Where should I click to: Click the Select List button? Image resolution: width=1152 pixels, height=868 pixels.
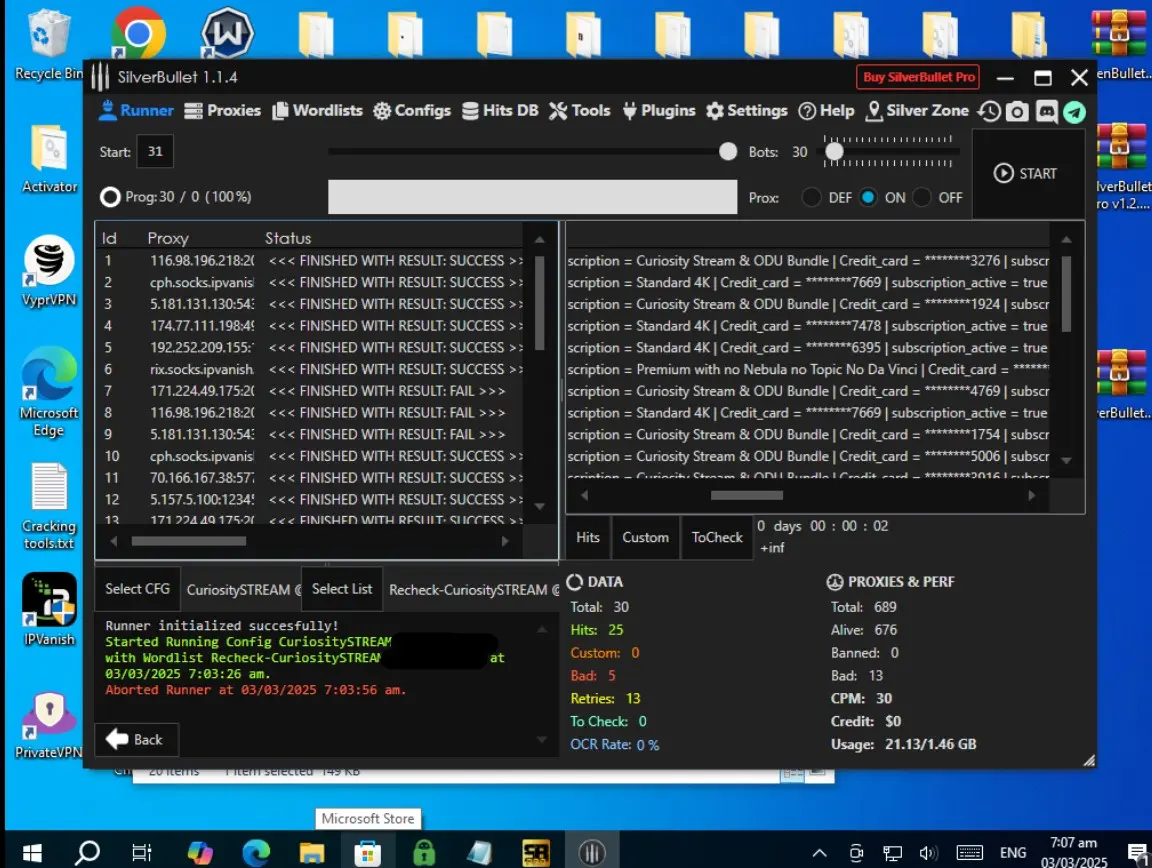click(x=342, y=589)
